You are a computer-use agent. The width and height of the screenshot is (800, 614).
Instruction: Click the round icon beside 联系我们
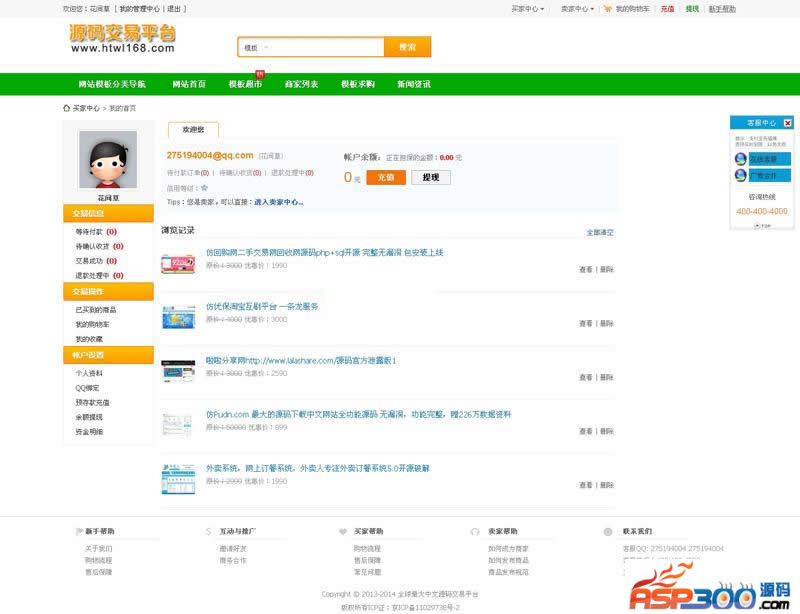[x=608, y=531]
